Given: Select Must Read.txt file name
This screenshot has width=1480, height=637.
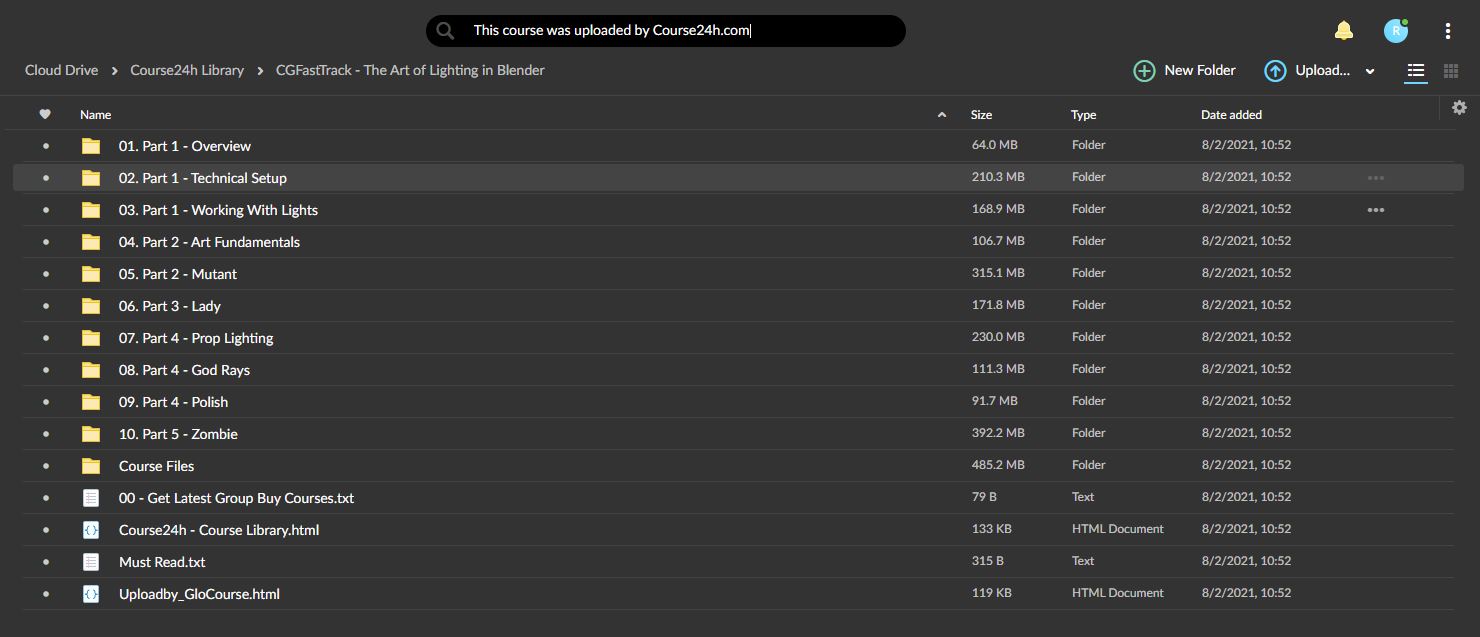Looking at the screenshot, I should [x=162, y=562].
